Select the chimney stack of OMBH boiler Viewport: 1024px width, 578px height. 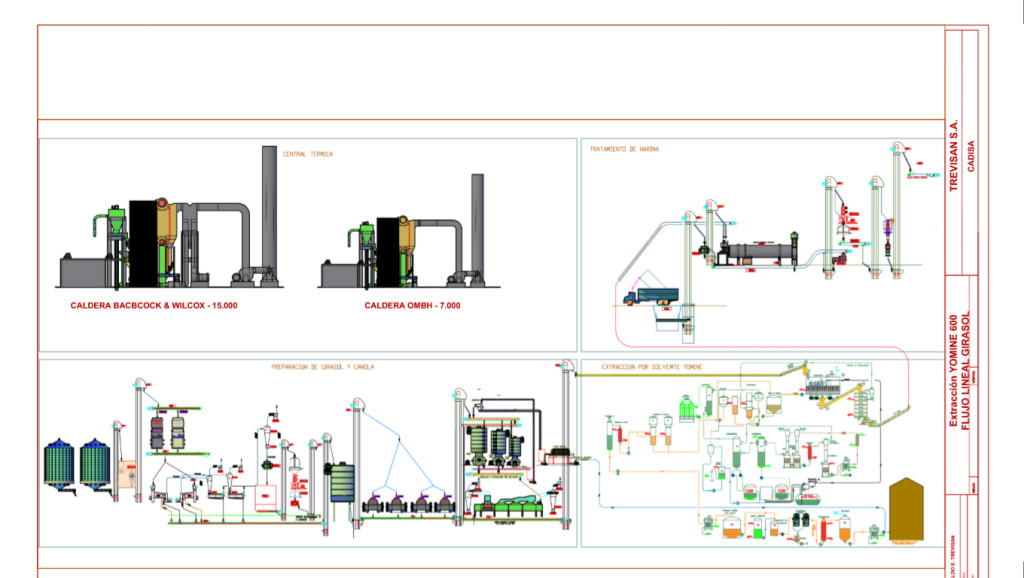click(x=477, y=224)
